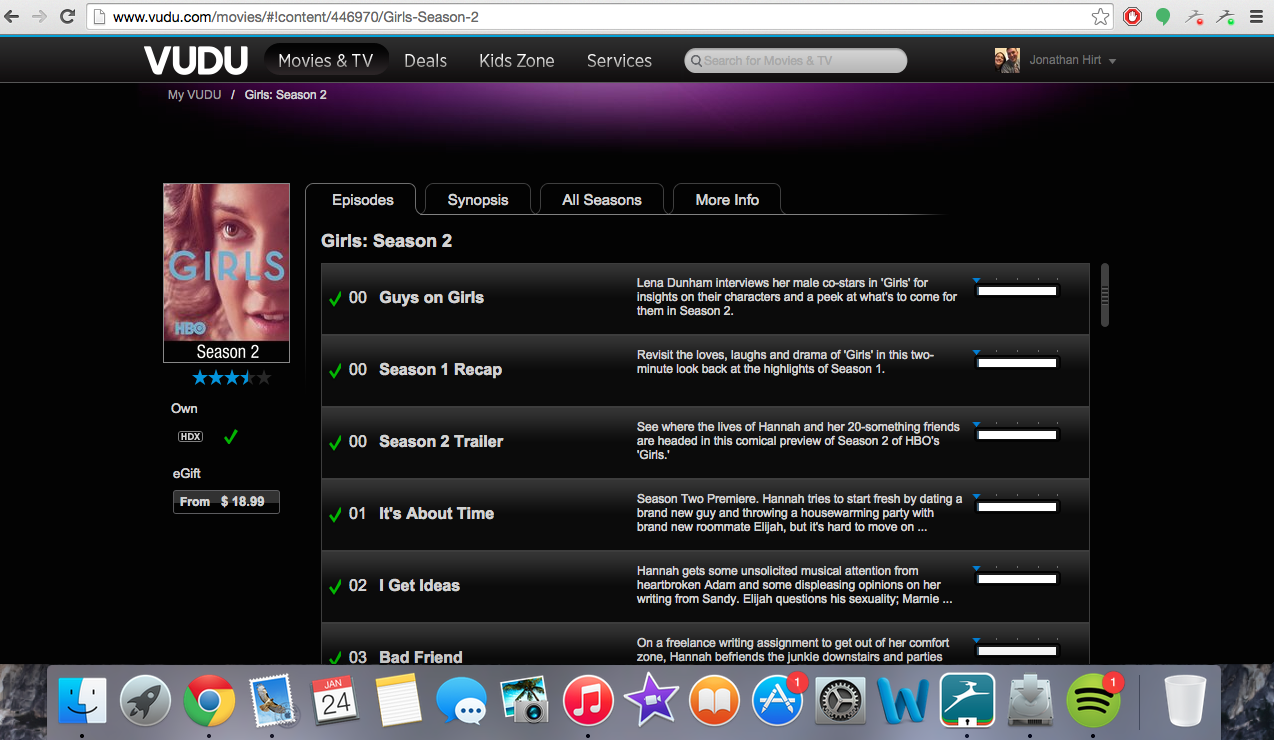Go to My VUDU breadcrumb link
This screenshot has height=740, width=1274.
coord(194,95)
